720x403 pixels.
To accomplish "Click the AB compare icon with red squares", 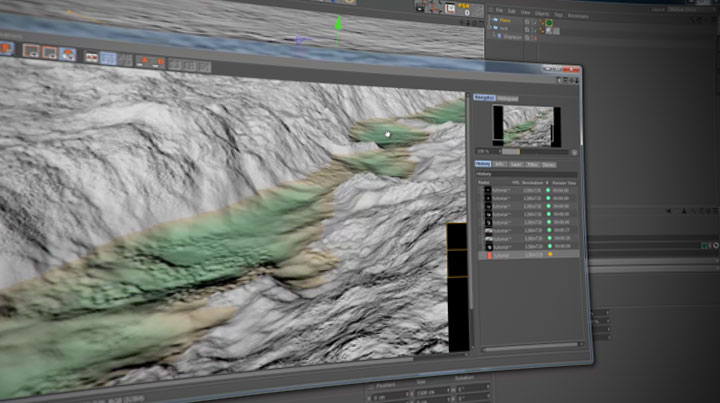I will coord(91,57).
